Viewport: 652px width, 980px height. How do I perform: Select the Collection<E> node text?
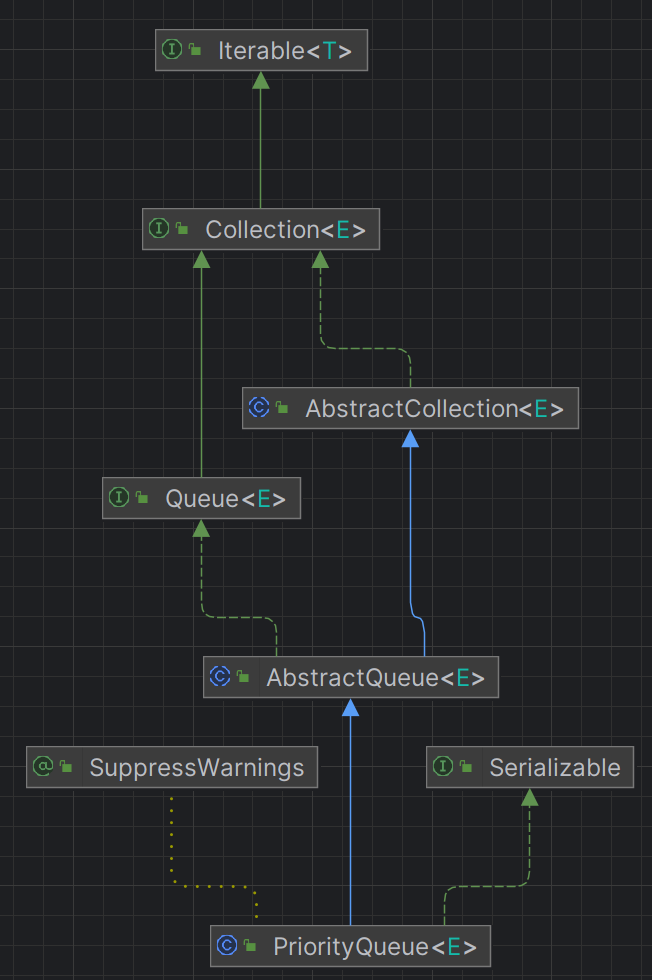pyautogui.click(x=285, y=229)
